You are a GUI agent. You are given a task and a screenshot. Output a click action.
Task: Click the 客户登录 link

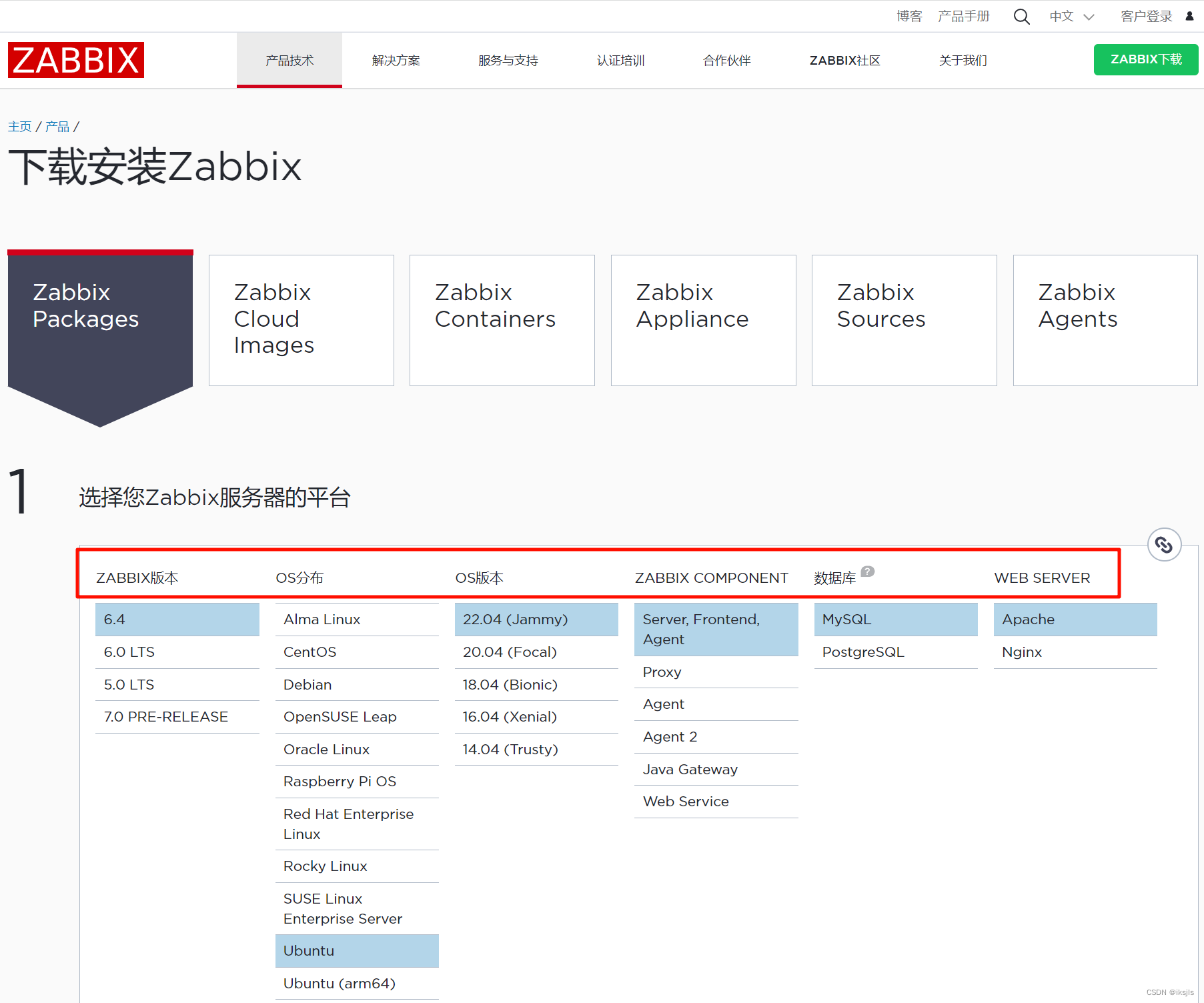(1145, 16)
